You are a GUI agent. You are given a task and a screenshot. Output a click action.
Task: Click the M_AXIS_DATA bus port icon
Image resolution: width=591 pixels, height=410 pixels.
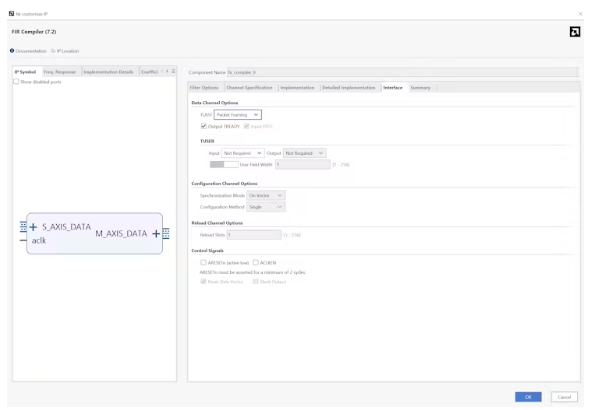[x=166, y=234]
